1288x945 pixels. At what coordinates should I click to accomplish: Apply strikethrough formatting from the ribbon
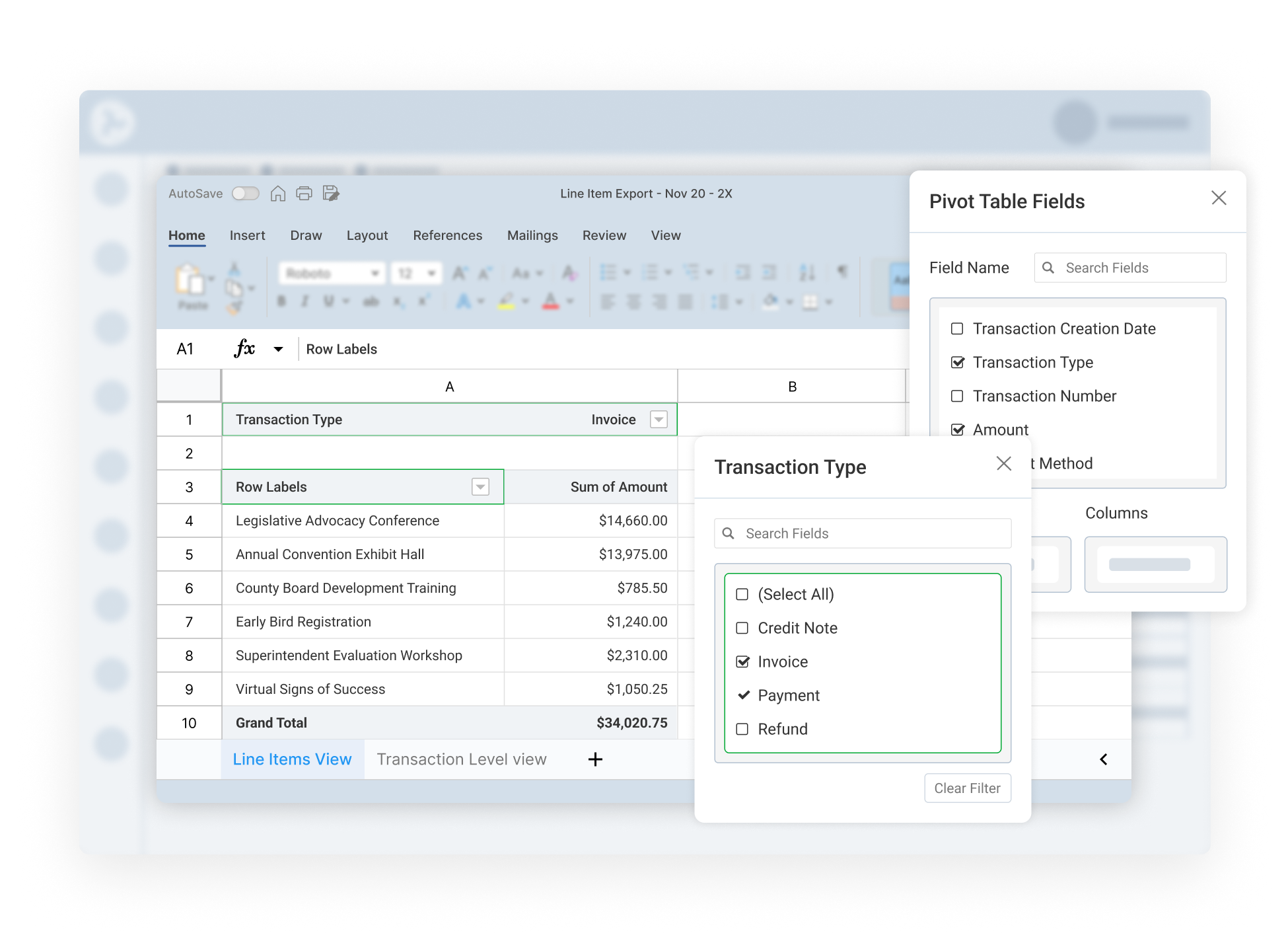click(372, 301)
